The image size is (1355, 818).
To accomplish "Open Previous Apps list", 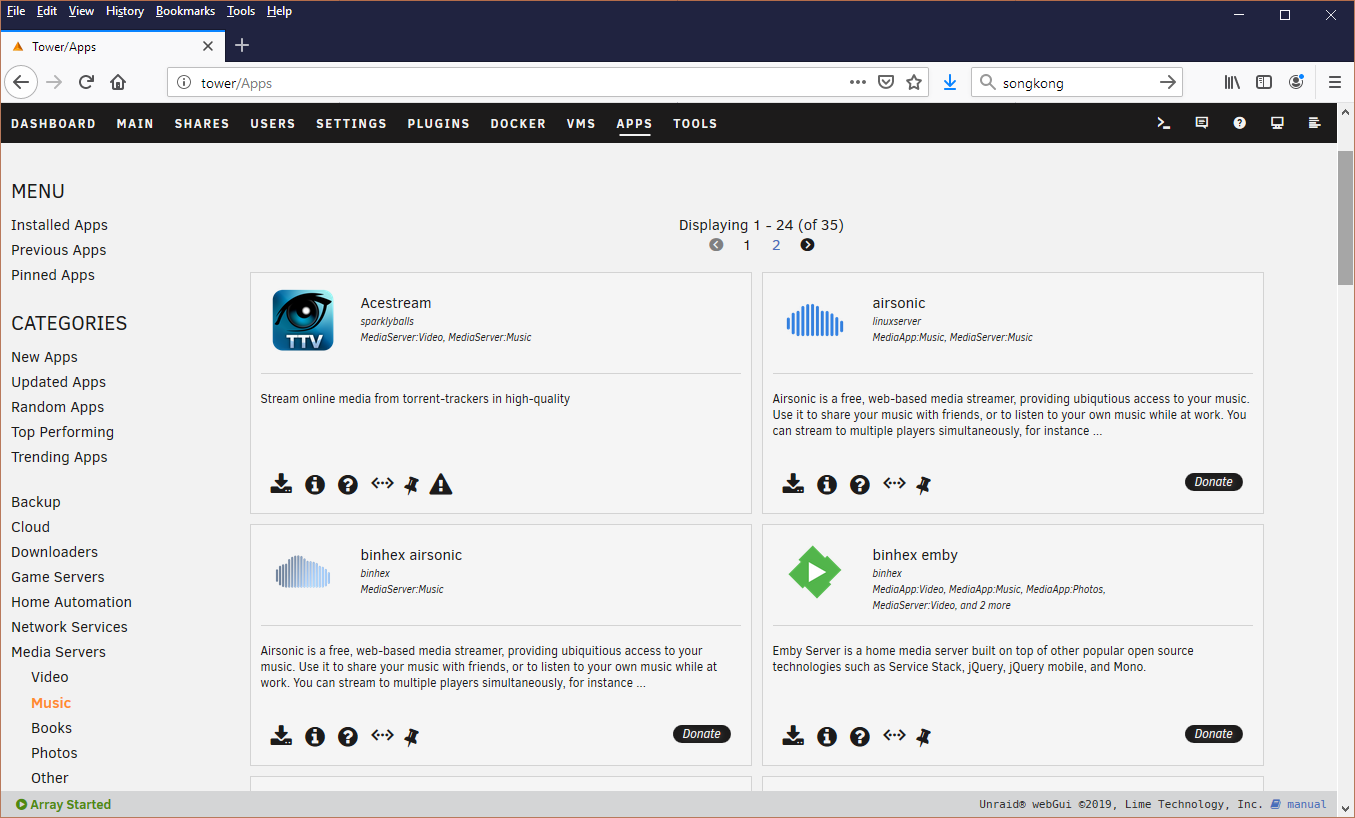I will click(58, 250).
